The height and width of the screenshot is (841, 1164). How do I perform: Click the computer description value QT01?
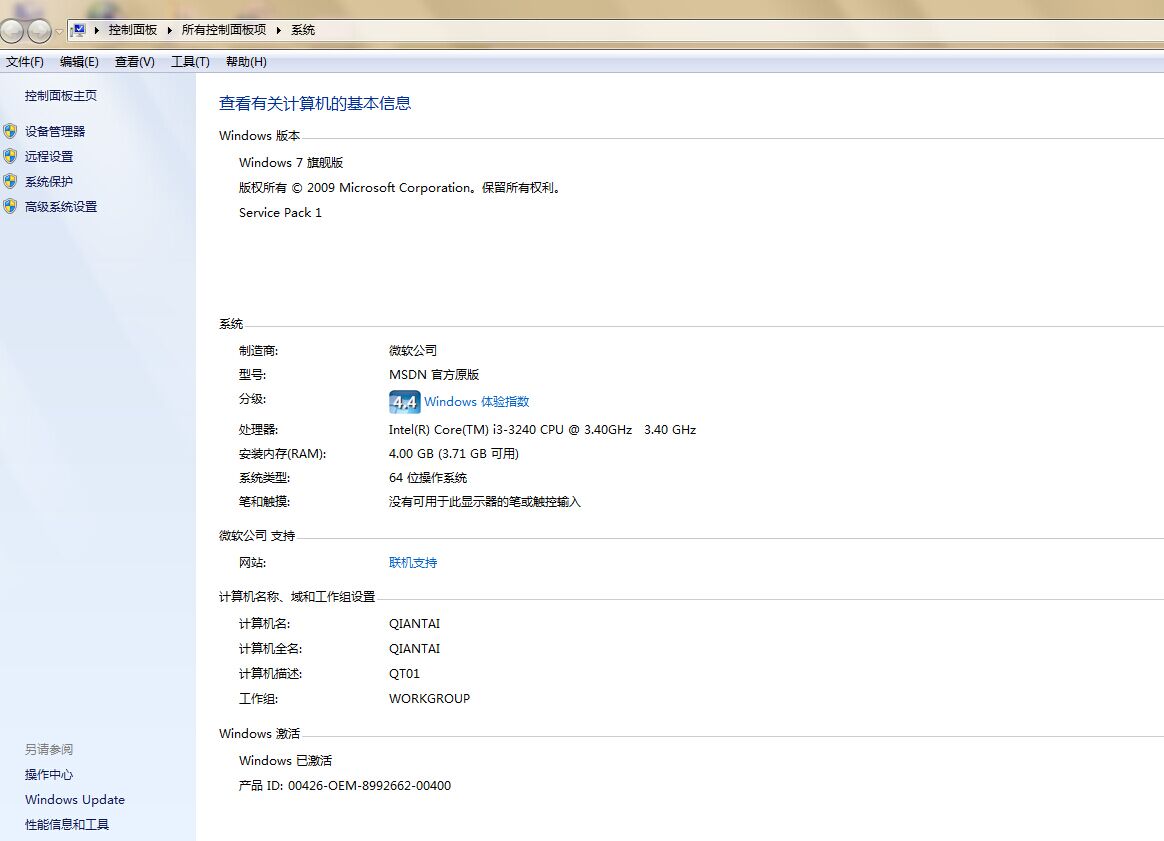[x=405, y=674]
